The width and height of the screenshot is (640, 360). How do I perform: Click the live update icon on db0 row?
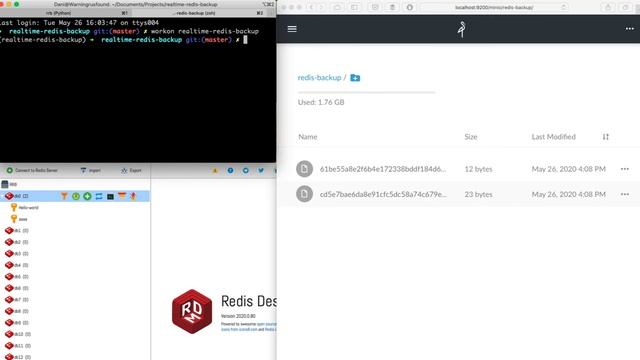click(x=76, y=196)
